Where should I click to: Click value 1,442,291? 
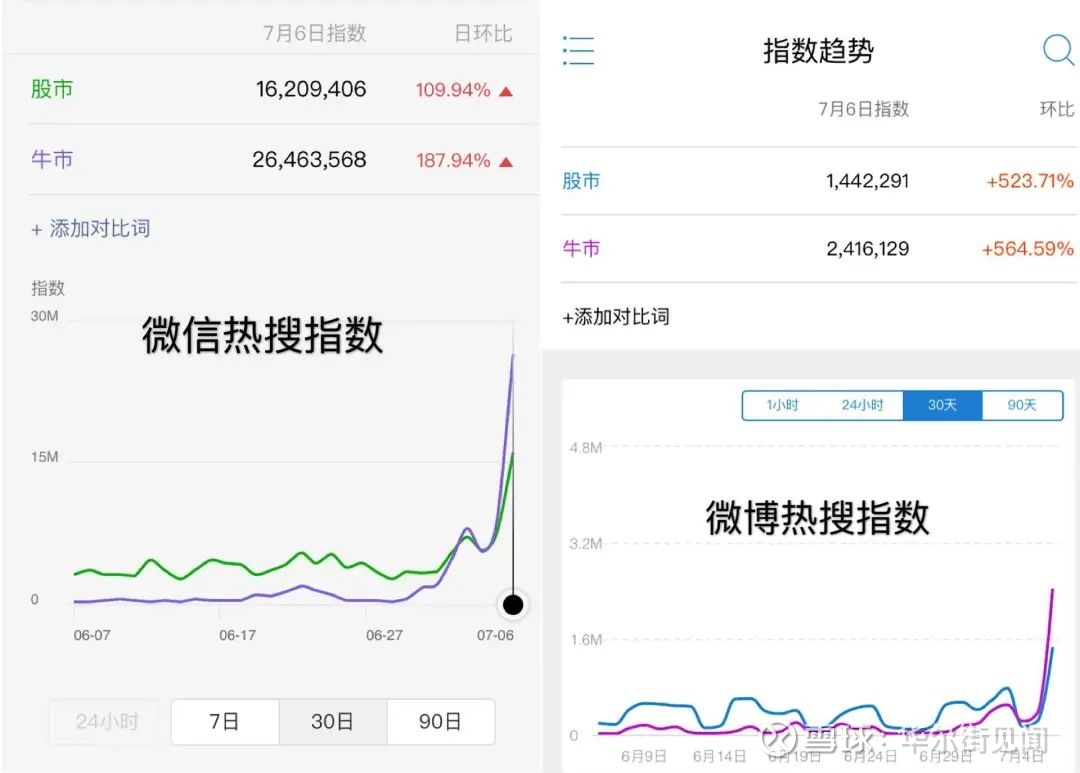tap(868, 181)
